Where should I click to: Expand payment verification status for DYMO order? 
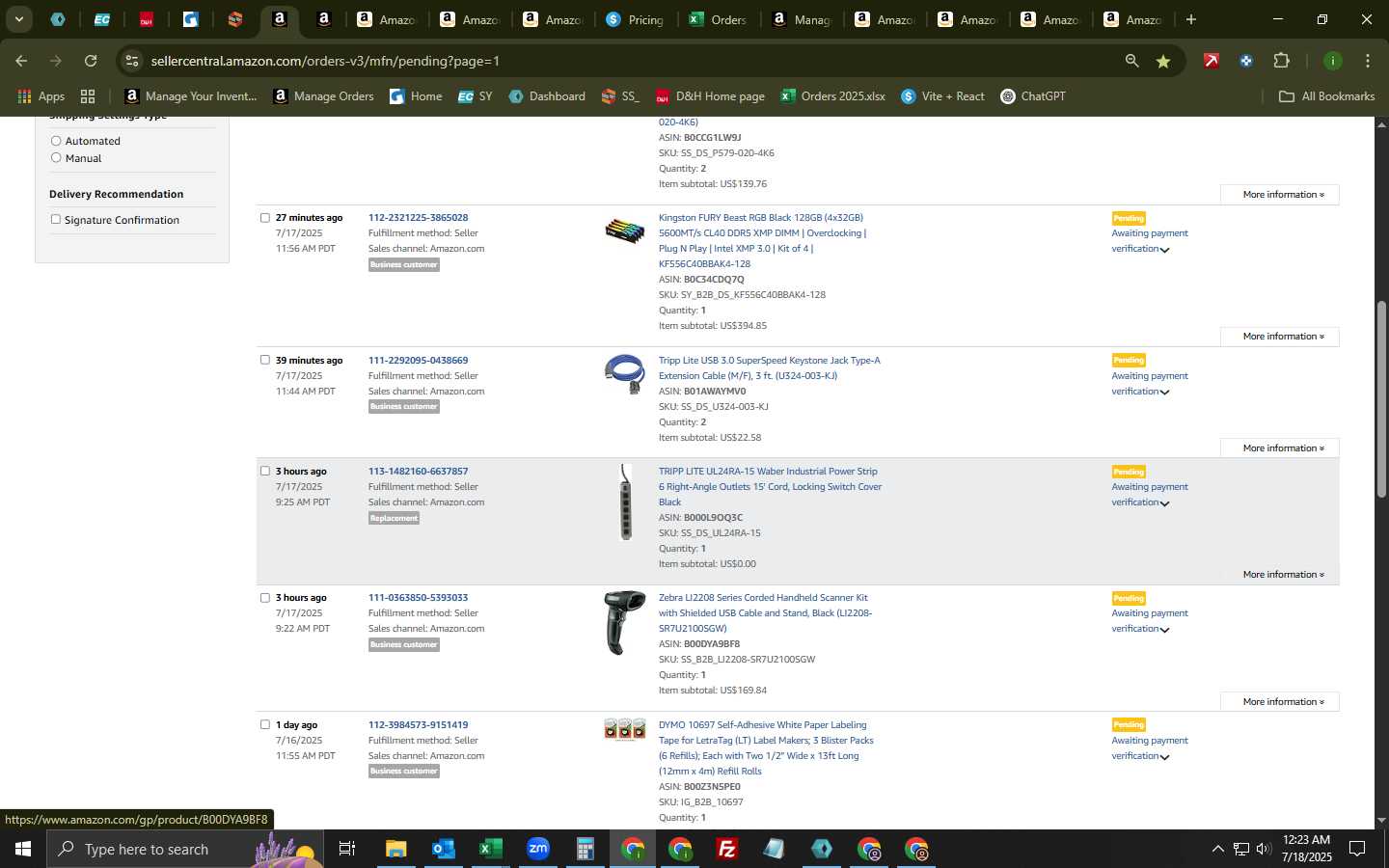(1165, 757)
